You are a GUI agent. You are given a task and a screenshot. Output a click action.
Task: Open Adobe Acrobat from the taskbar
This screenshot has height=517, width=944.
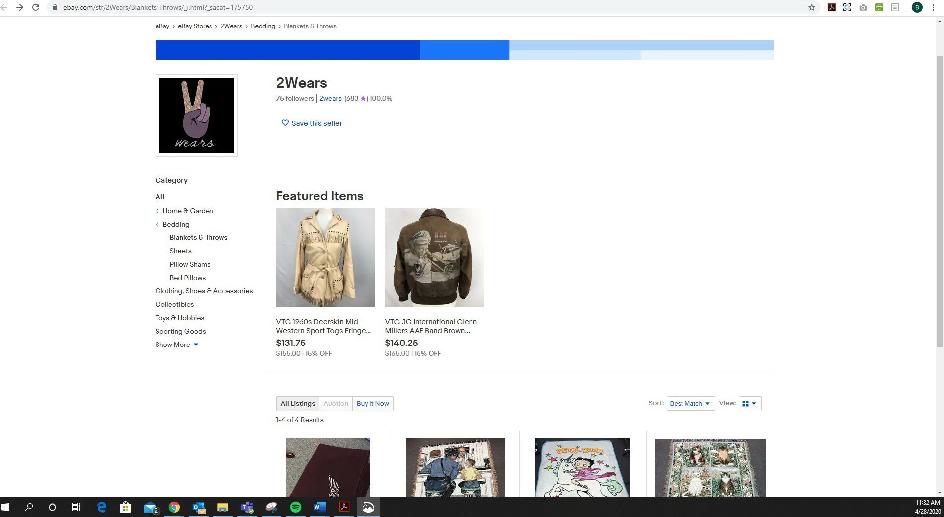click(344, 507)
